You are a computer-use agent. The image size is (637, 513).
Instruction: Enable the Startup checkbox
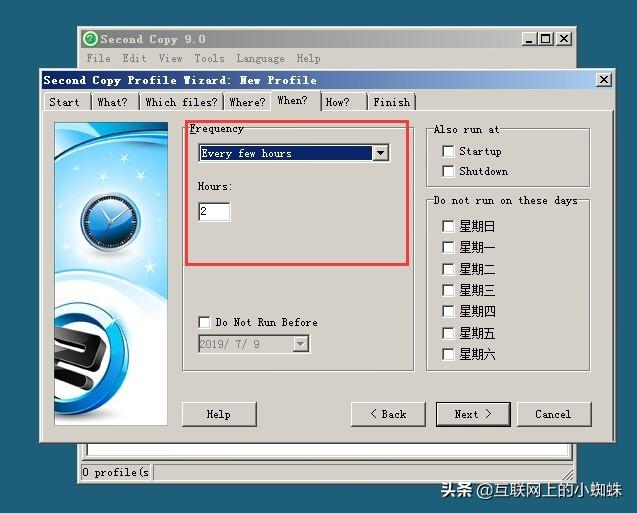coord(448,152)
